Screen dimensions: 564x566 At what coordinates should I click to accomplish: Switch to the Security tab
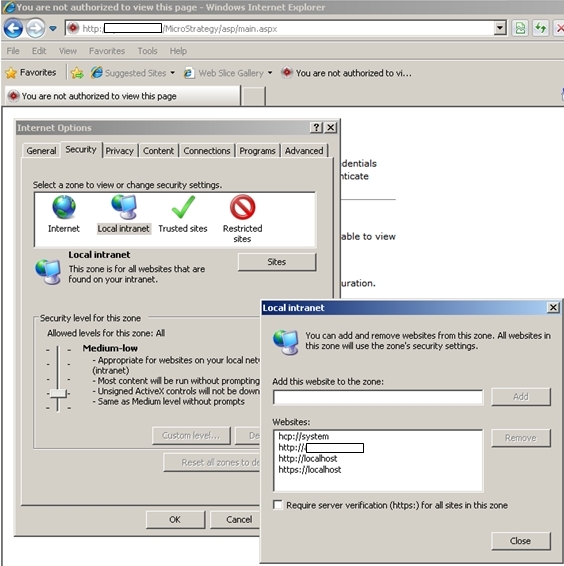81,149
